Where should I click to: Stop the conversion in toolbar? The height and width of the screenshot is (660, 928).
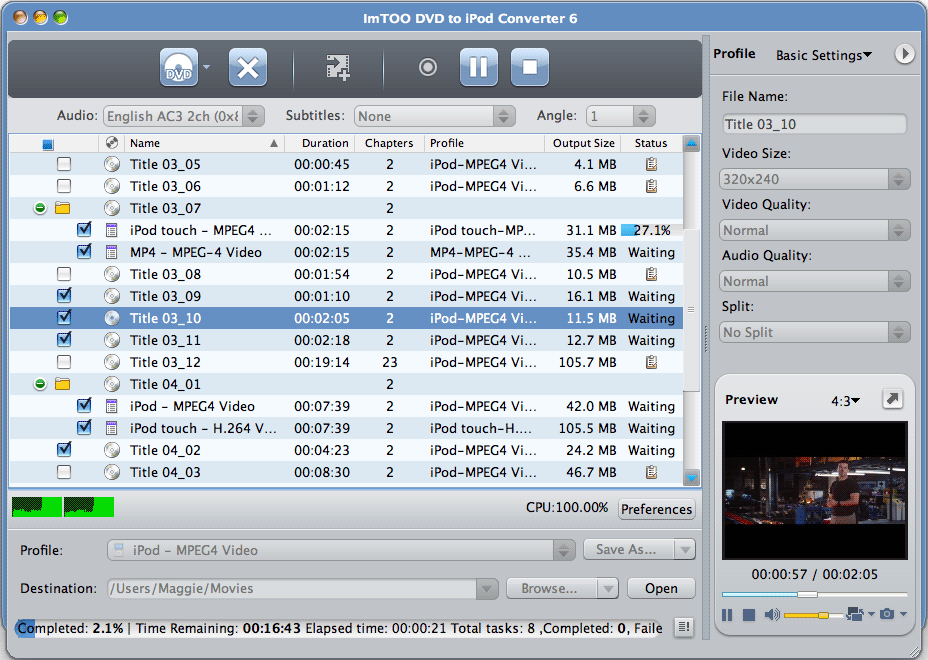pos(530,68)
